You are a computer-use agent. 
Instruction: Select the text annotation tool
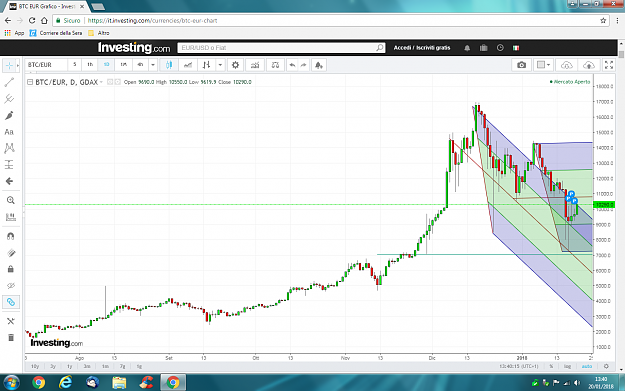pyautogui.click(x=9, y=132)
